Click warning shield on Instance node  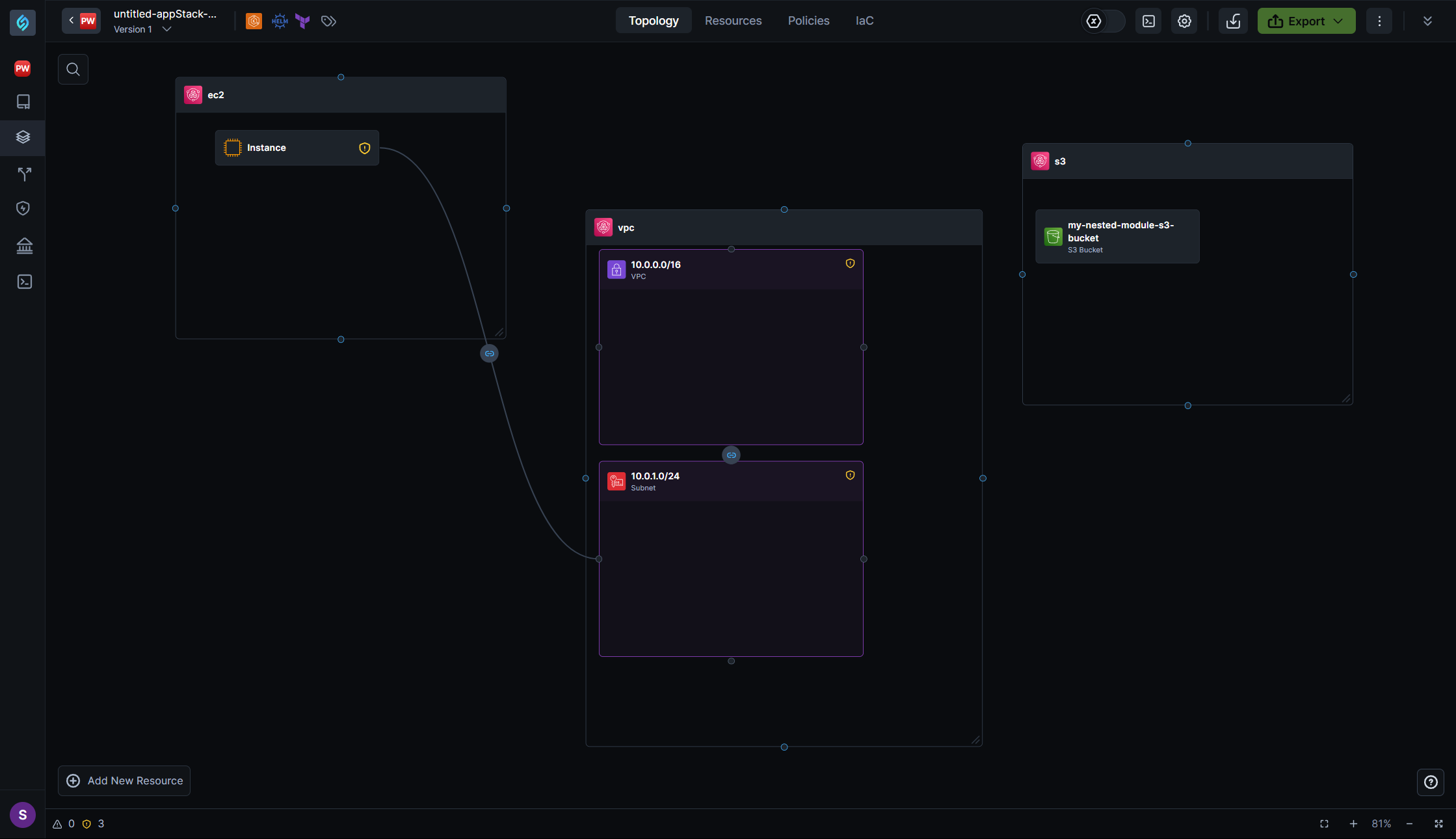(x=365, y=148)
